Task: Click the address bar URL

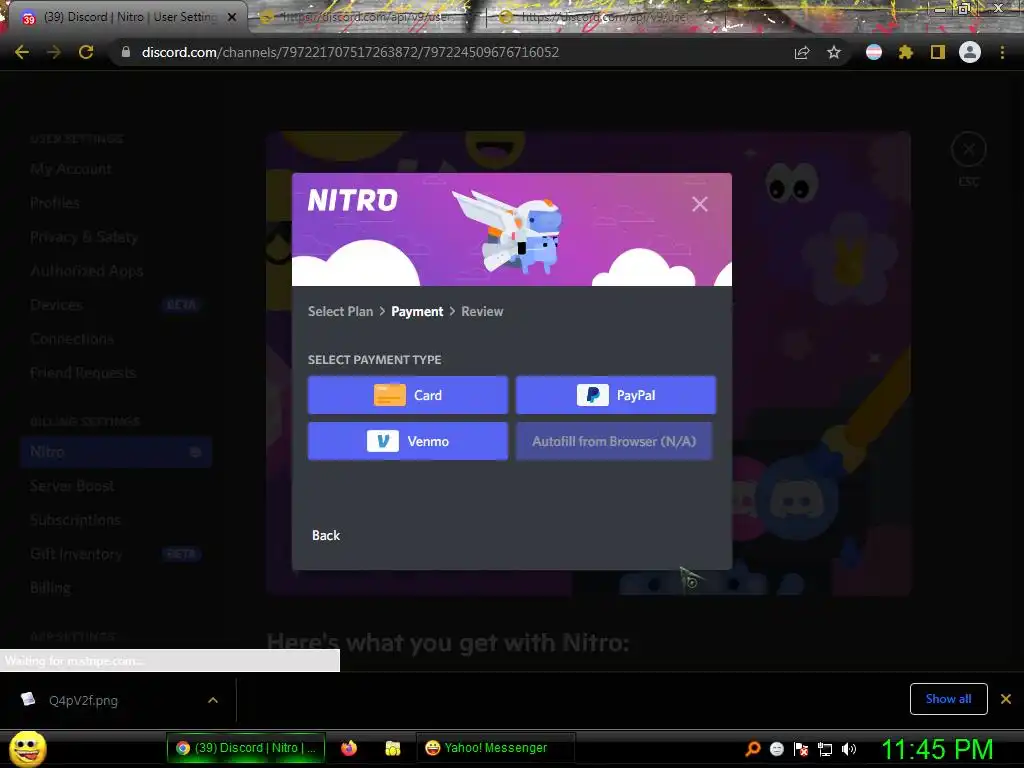Action: (350, 52)
